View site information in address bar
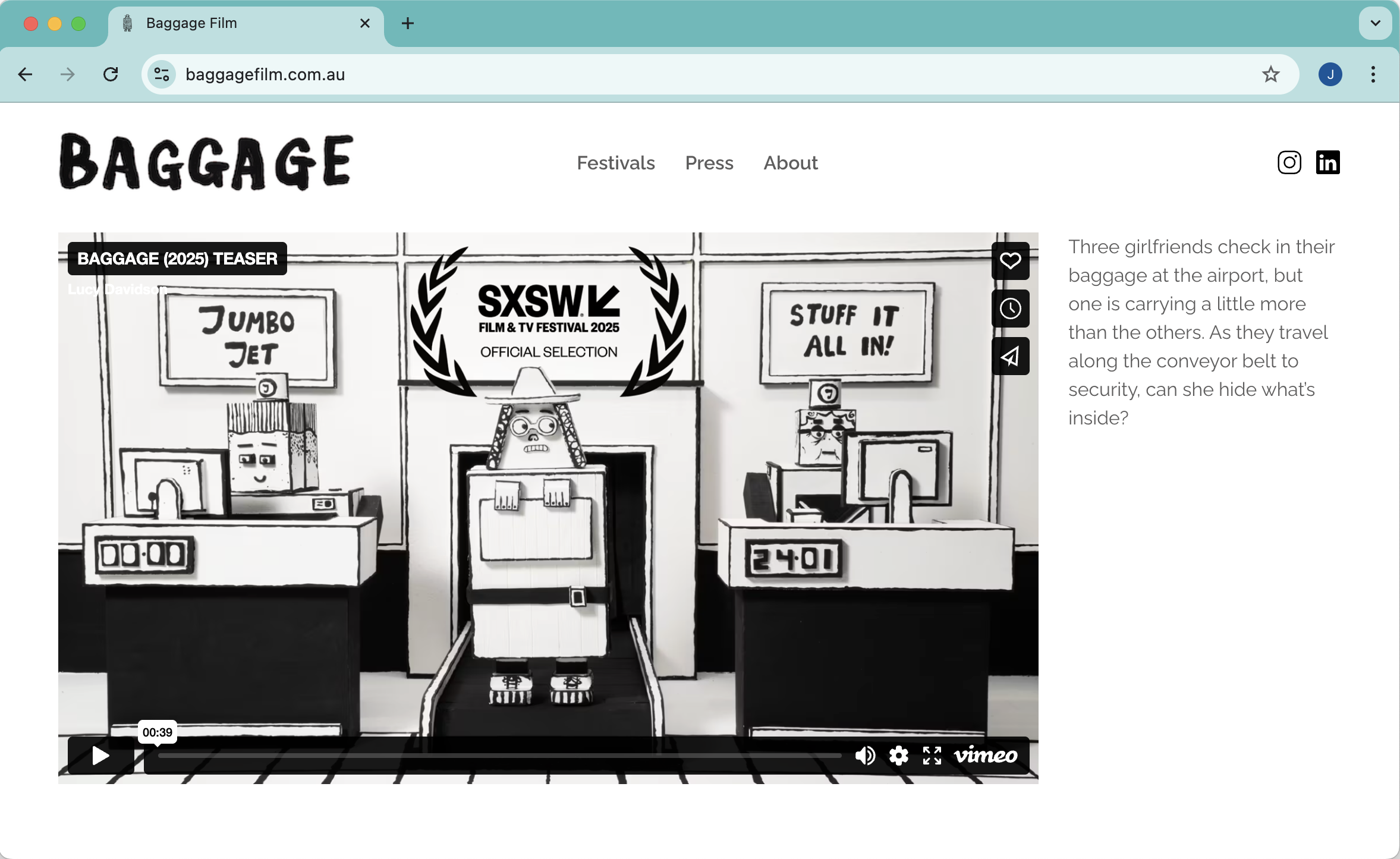Screen dimensions: 1400x859 tap(162, 74)
